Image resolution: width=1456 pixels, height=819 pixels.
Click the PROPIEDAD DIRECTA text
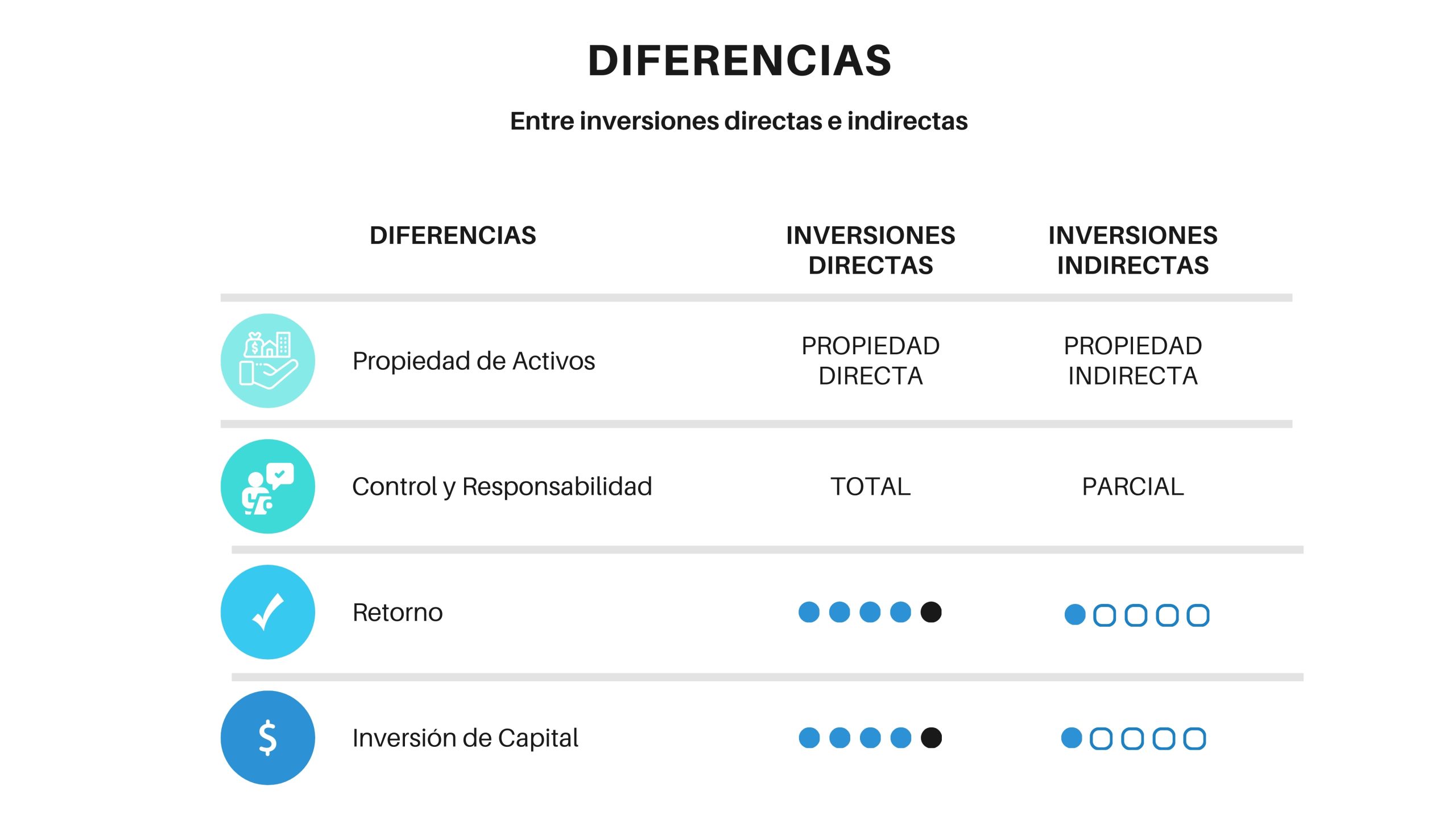point(871,361)
